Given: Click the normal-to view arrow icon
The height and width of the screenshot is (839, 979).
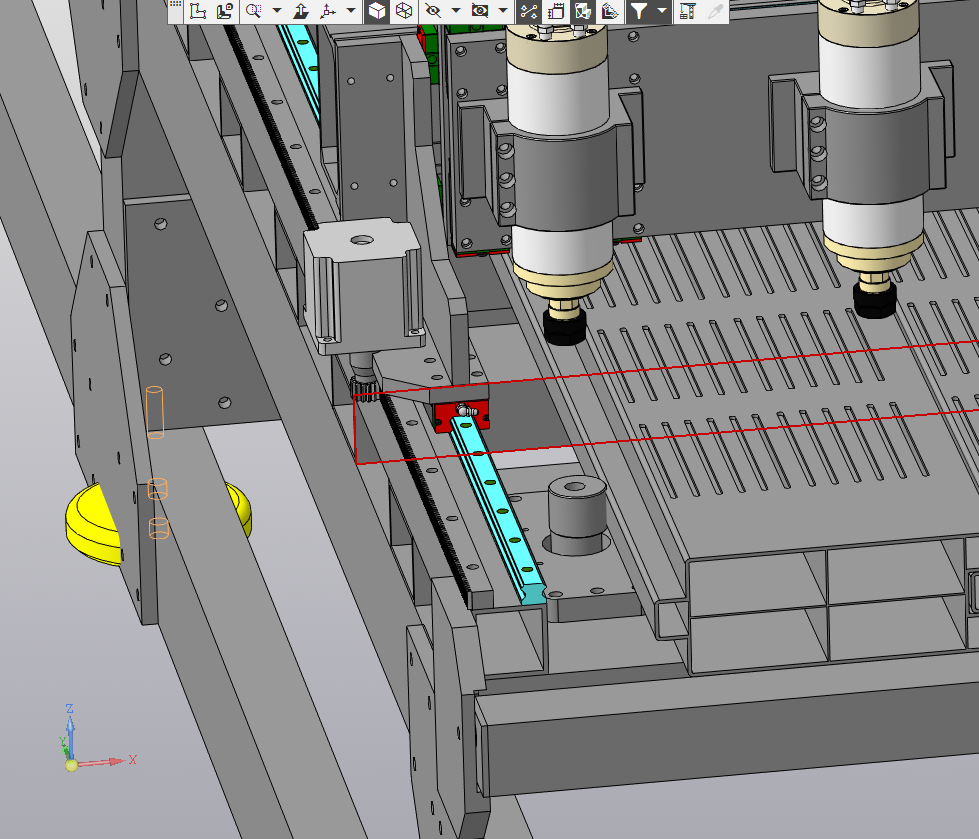Looking at the screenshot, I should tap(301, 11).
